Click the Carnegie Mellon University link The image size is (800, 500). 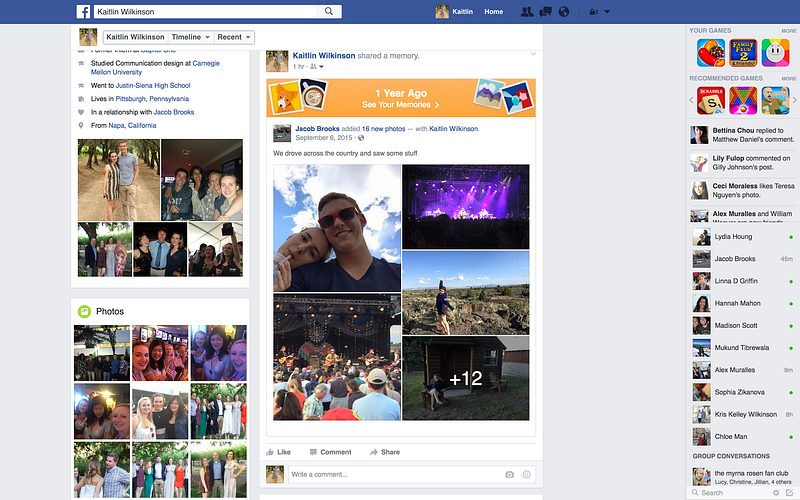tap(155, 67)
